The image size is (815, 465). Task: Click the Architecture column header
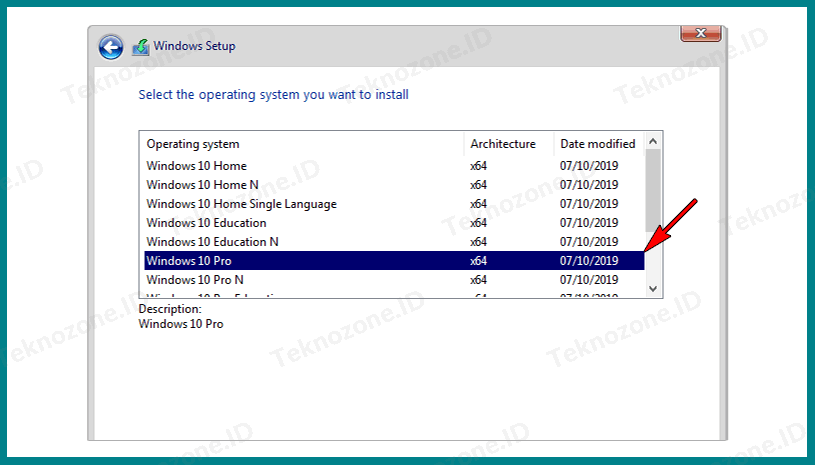(x=509, y=144)
